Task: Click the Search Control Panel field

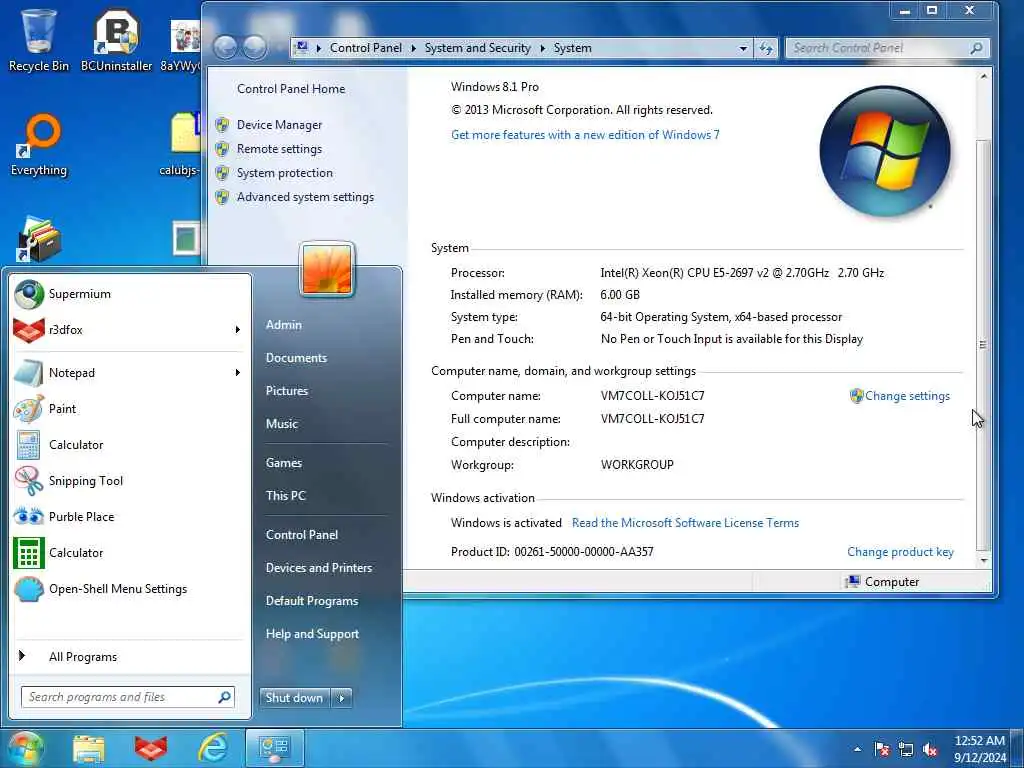Action: [x=887, y=48]
